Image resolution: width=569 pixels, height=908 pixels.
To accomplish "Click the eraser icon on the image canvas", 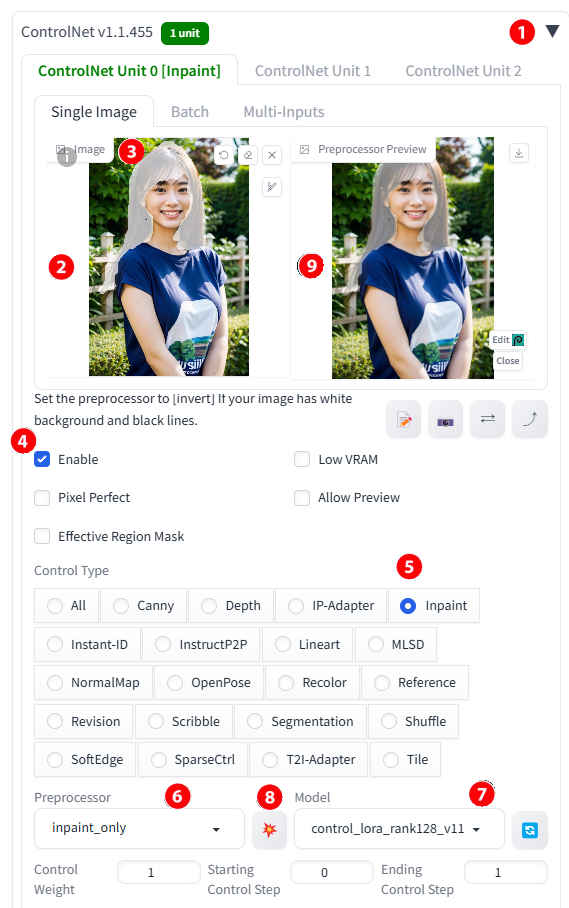I will point(248,155).
